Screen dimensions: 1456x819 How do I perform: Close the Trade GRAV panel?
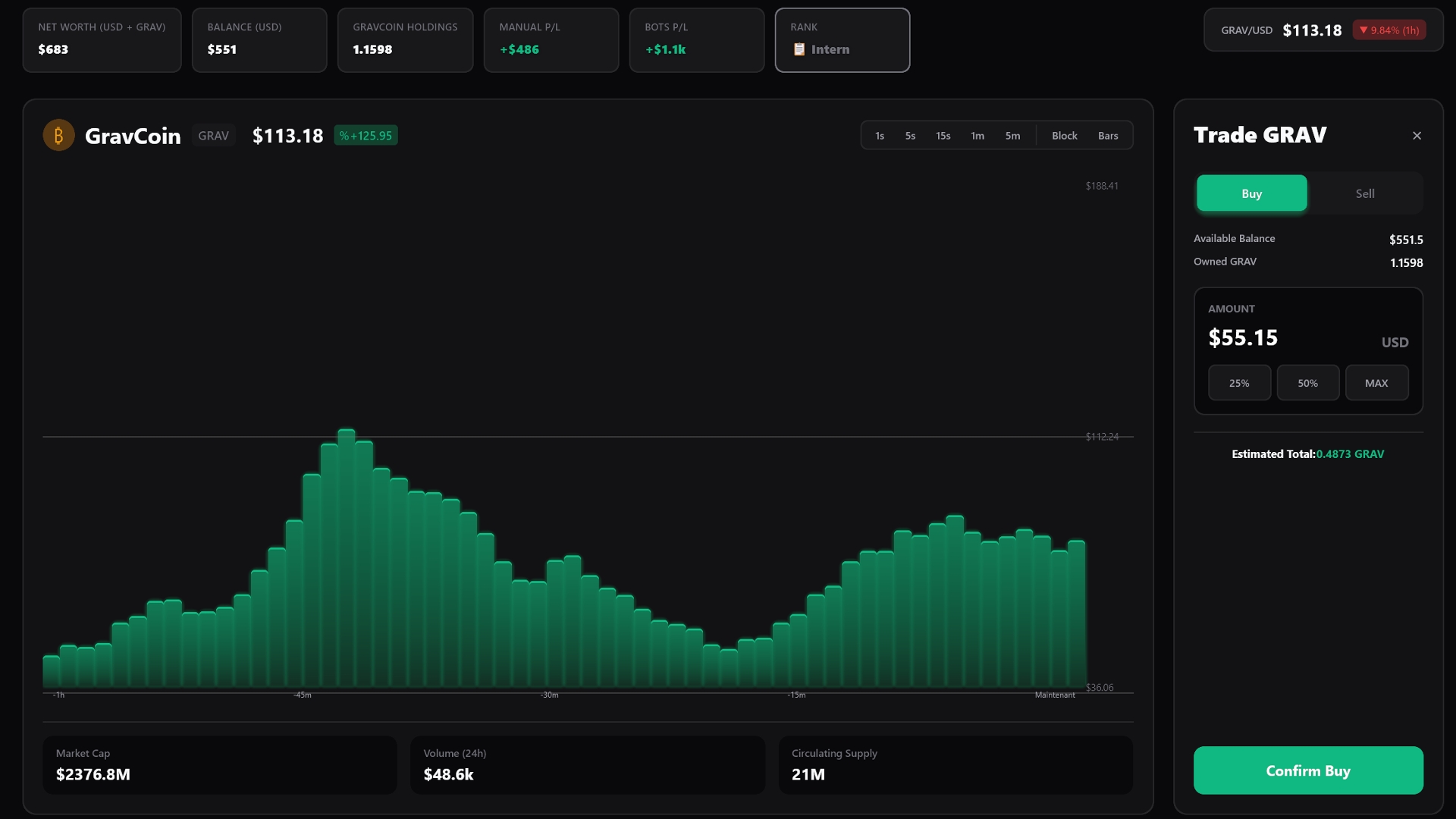click(1417, 136)
